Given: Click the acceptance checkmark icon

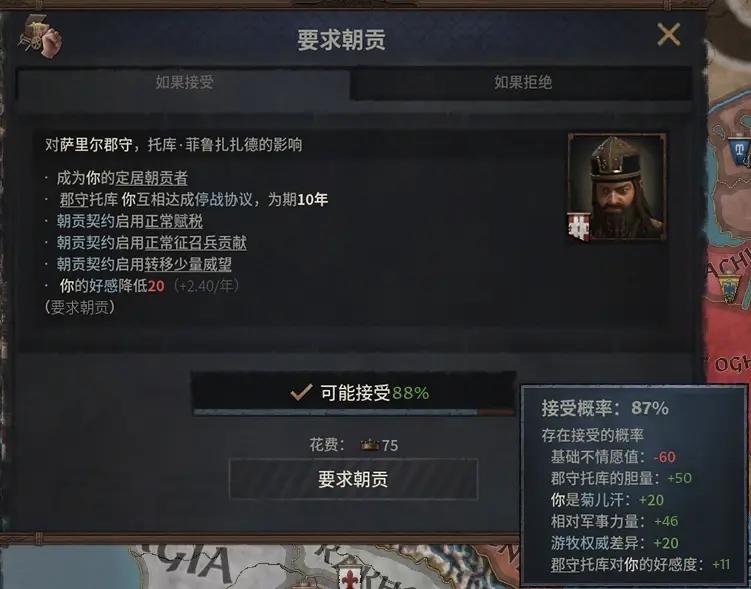Looking at the screenshot, I should point(302,393).
